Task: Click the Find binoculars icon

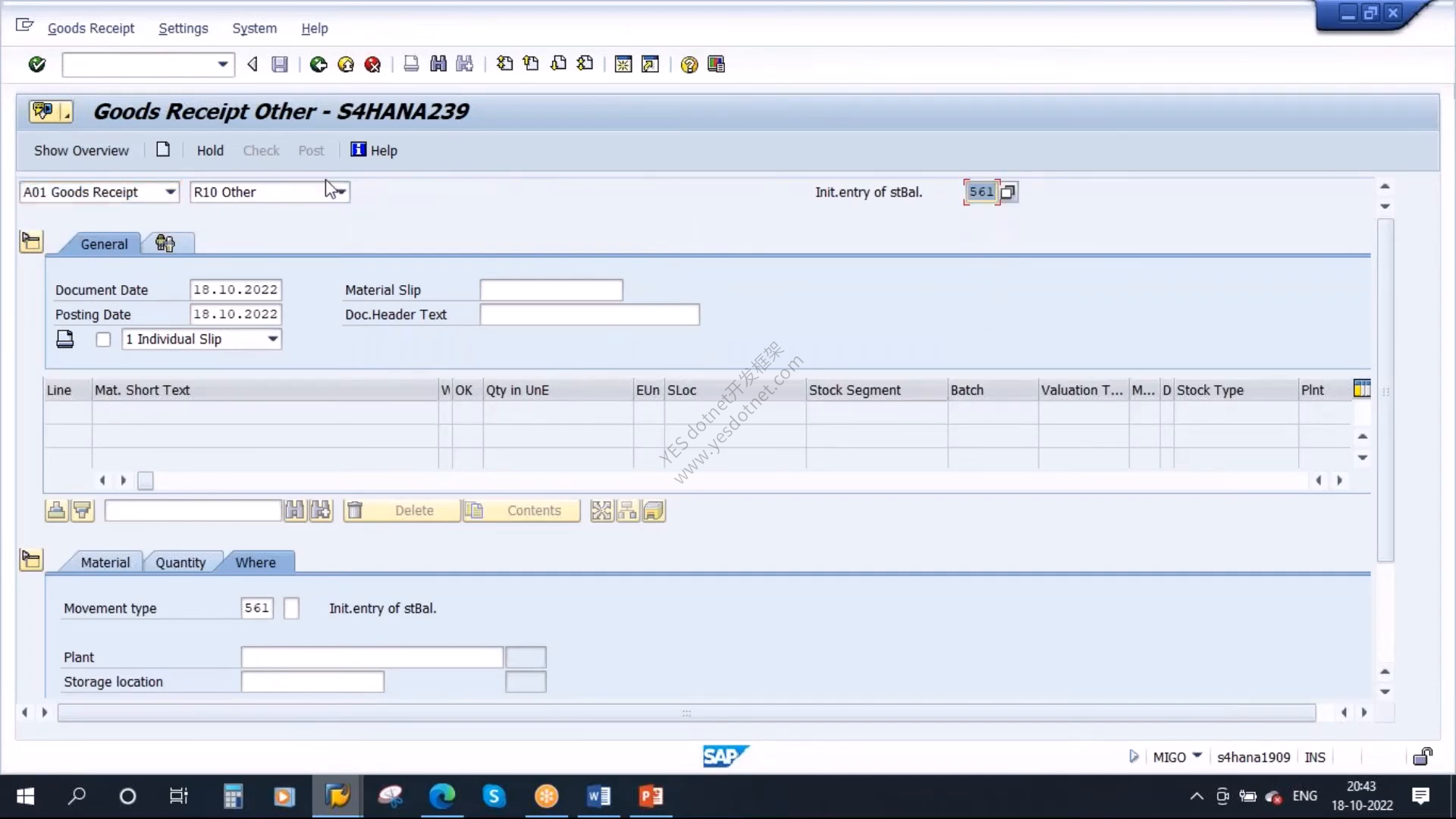Action: pos(438,64)
